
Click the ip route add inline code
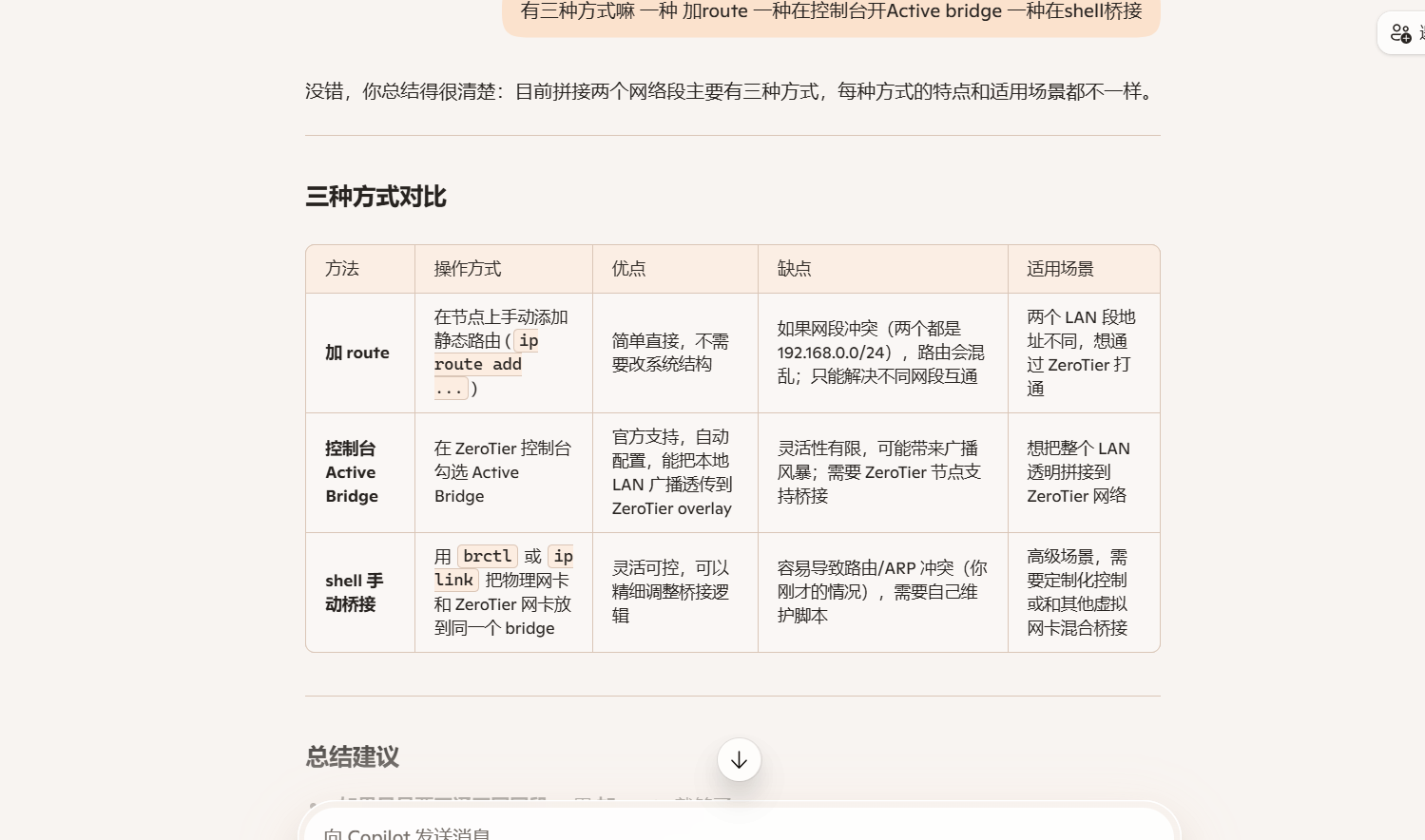point(478,365)
